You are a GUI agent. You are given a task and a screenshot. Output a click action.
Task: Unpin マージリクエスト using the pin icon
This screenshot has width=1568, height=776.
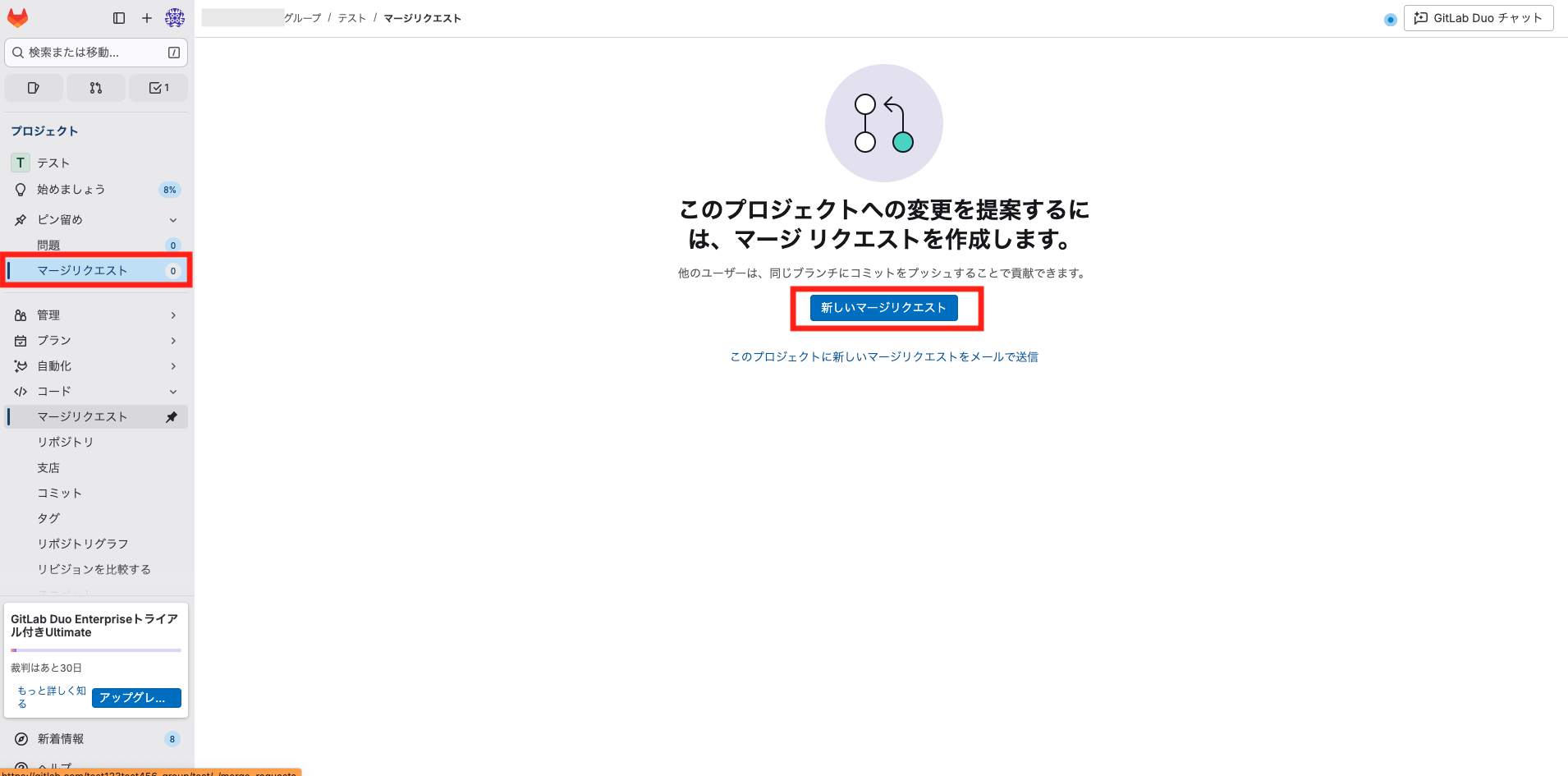(x=172, y=417)
